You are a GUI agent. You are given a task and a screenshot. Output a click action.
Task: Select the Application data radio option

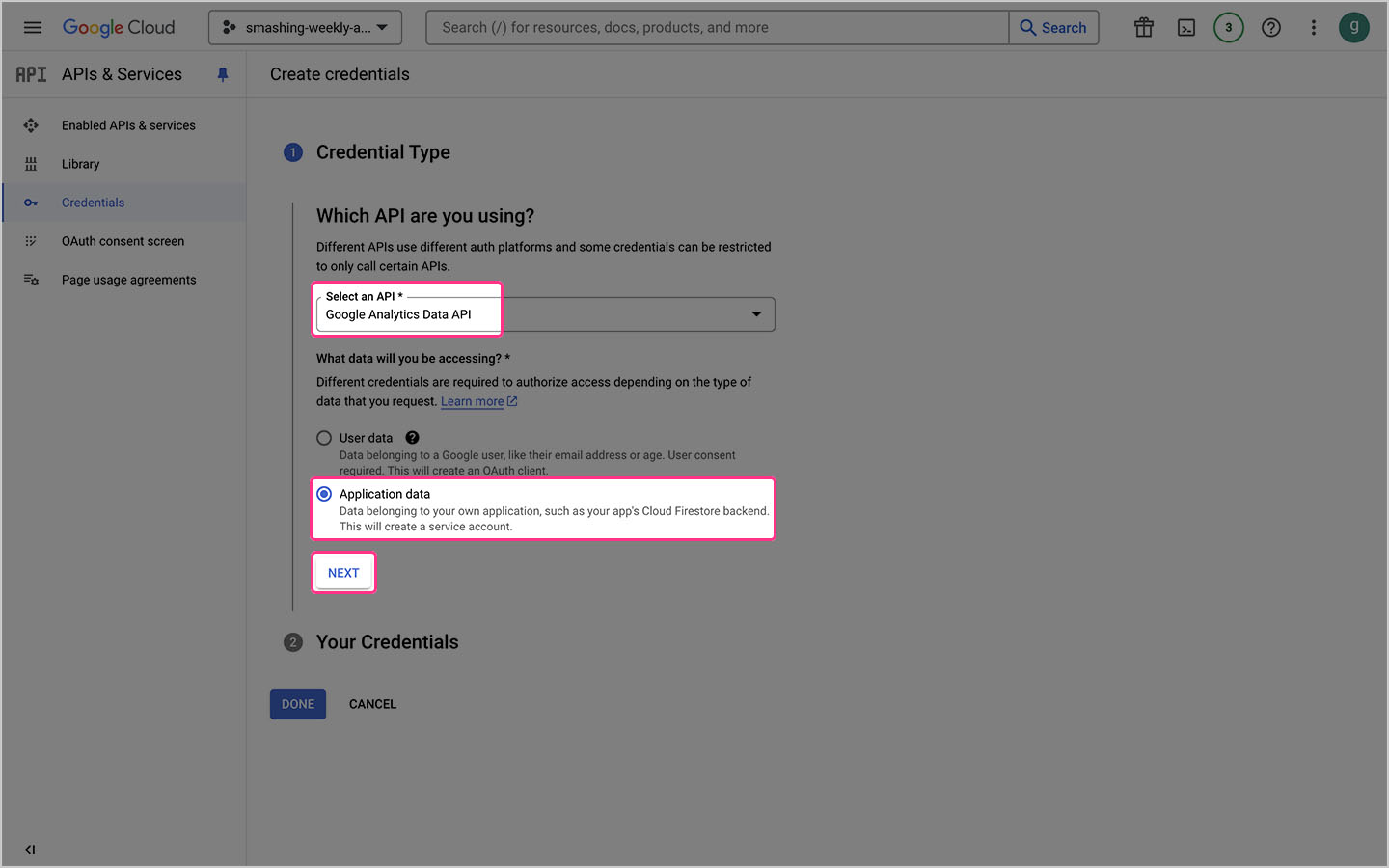click(323, 493)
